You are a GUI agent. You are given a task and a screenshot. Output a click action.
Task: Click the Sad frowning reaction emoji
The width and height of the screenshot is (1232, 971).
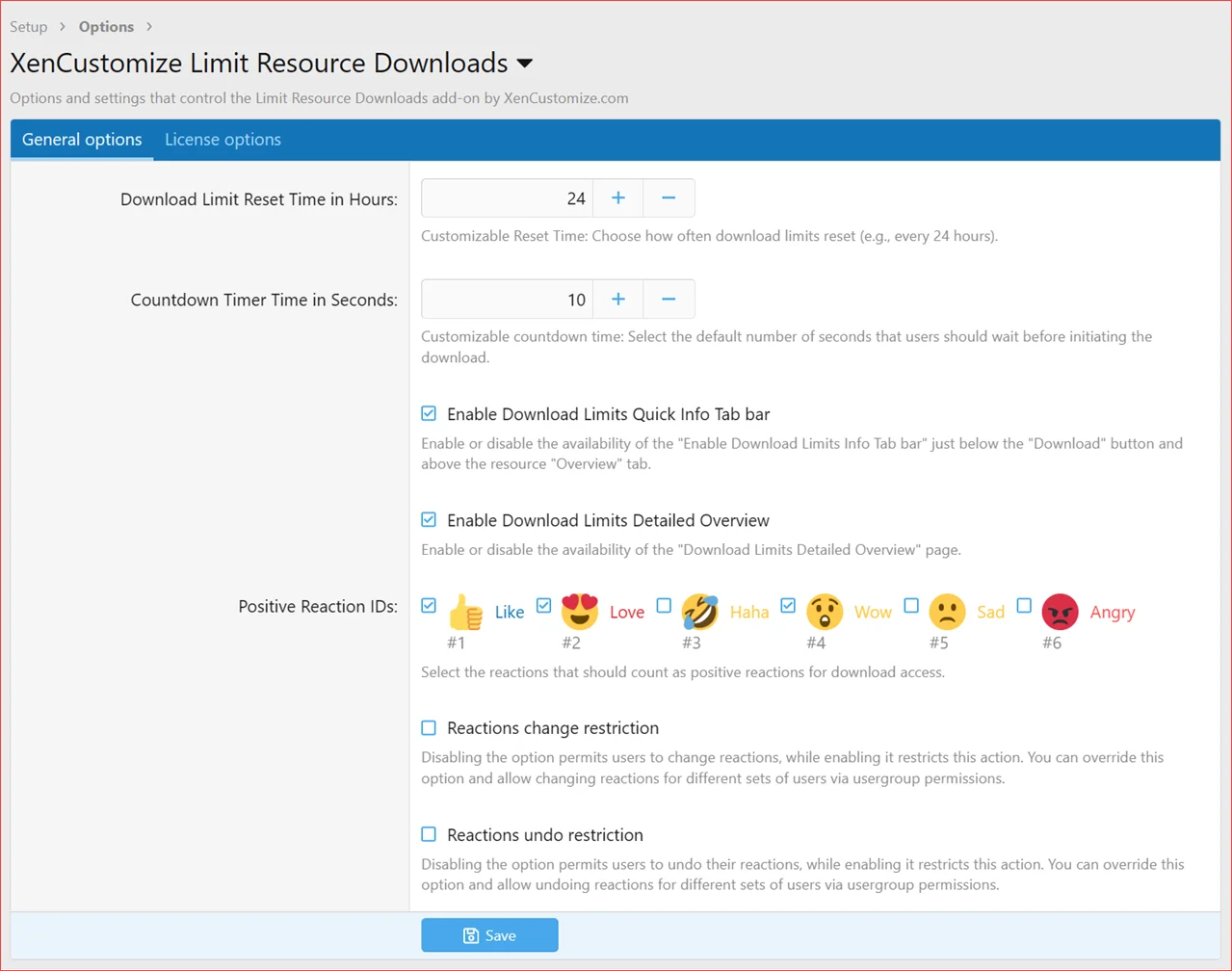[947, 612]
